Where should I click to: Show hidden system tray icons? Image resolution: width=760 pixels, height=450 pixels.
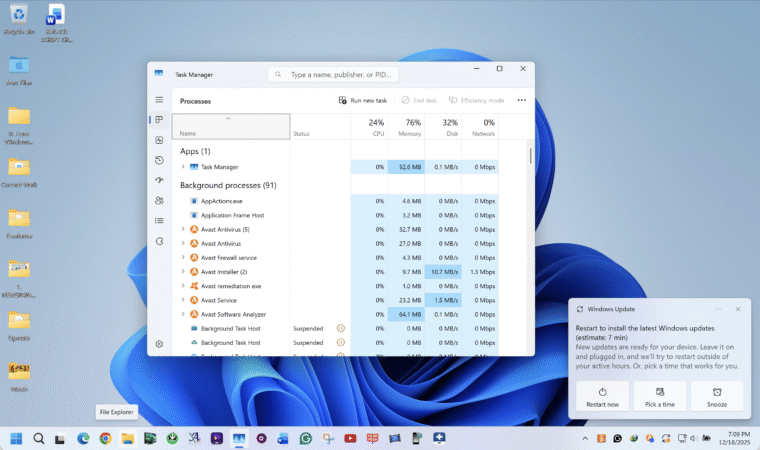click(x=585, y=438)
